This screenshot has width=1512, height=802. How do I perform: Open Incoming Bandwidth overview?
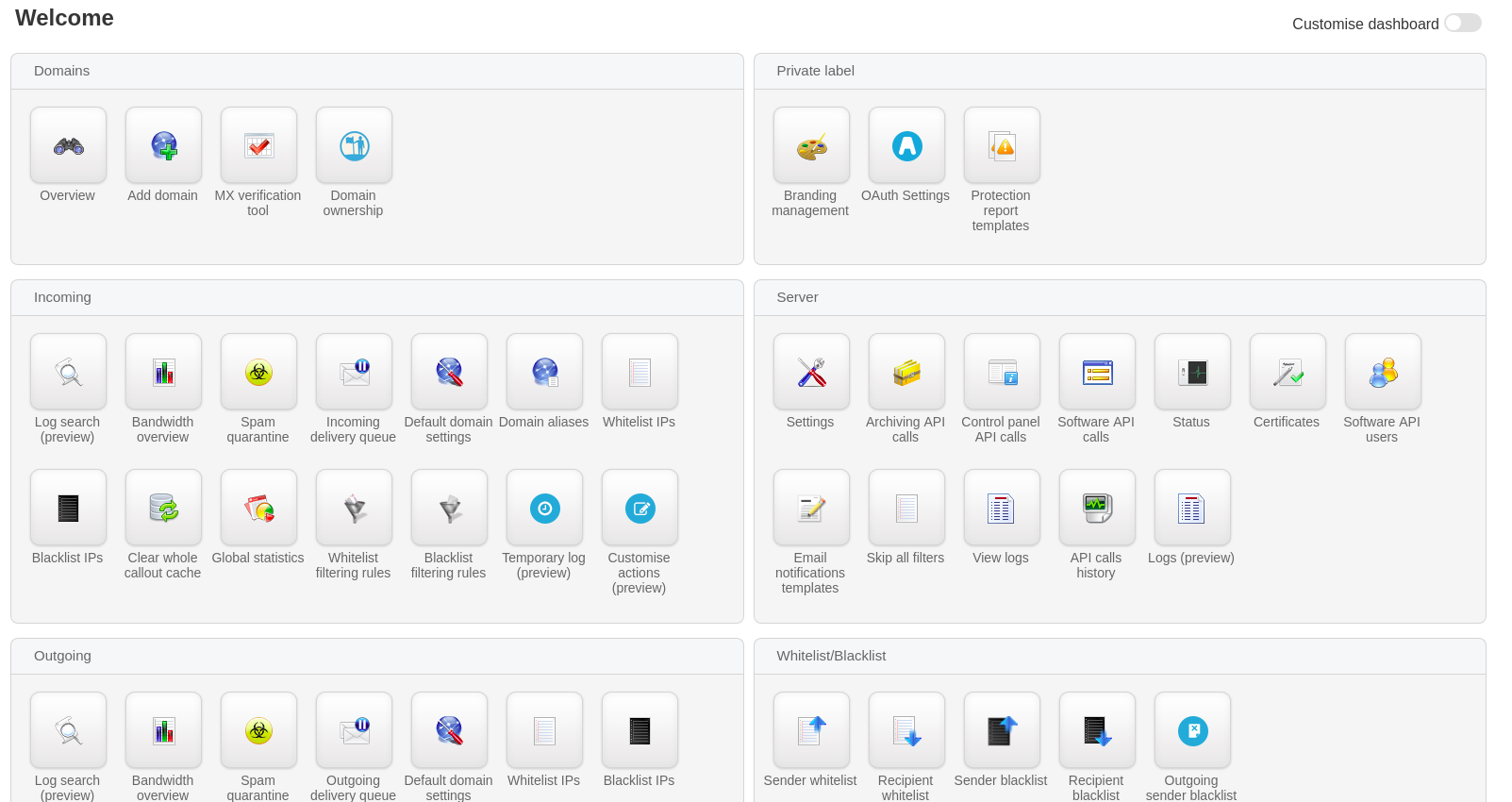(163, 372)
